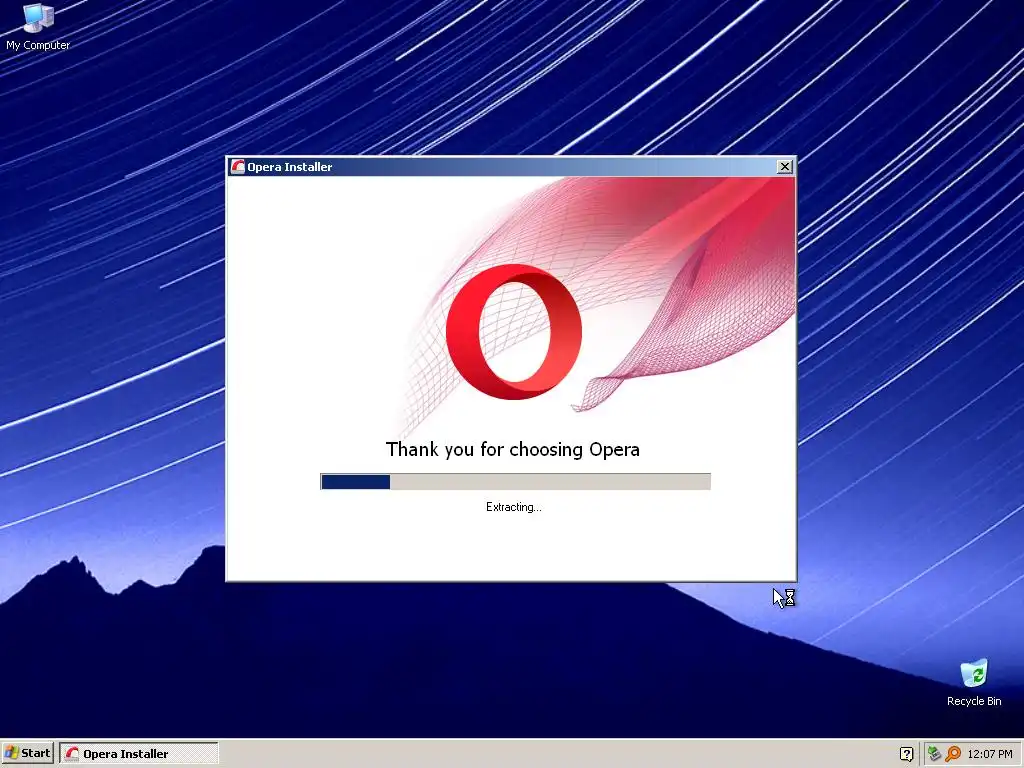This screenshot has height=768, width=1024.
Task: Click the large red Opera logo
Action: click(513, 332)
